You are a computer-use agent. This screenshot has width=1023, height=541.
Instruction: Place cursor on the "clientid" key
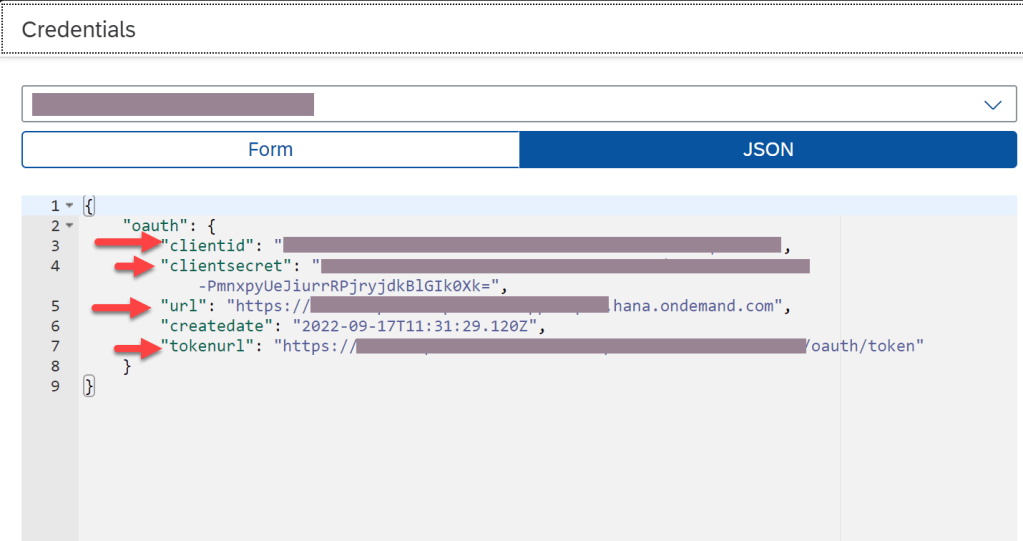[211, 246]
